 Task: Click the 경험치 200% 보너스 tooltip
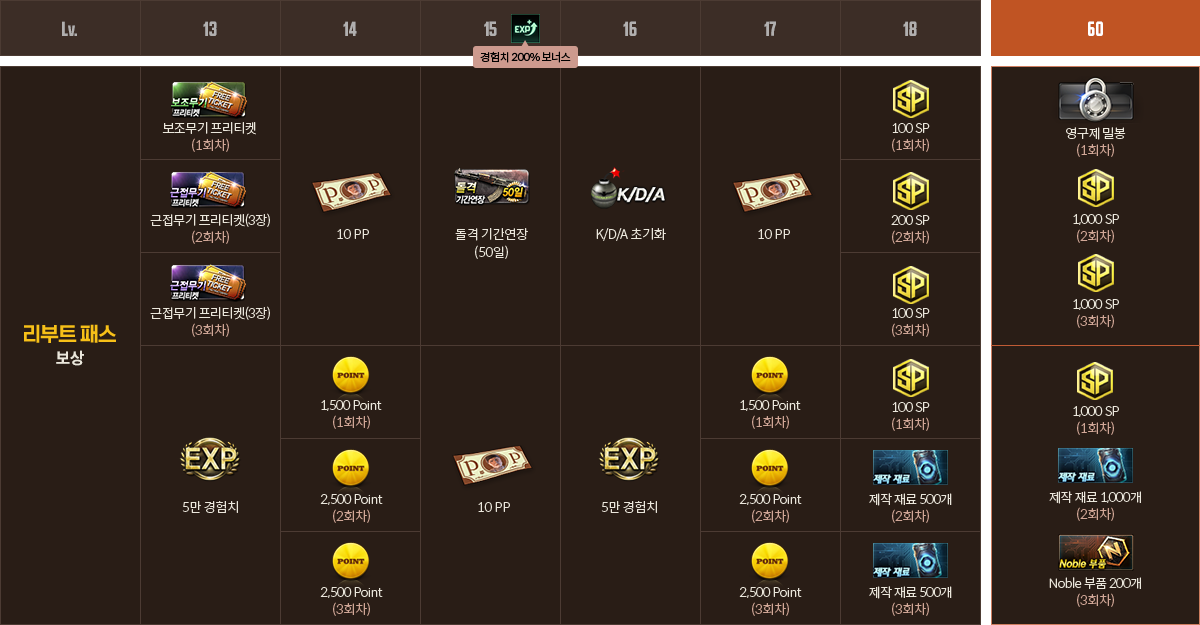point(525,57)
